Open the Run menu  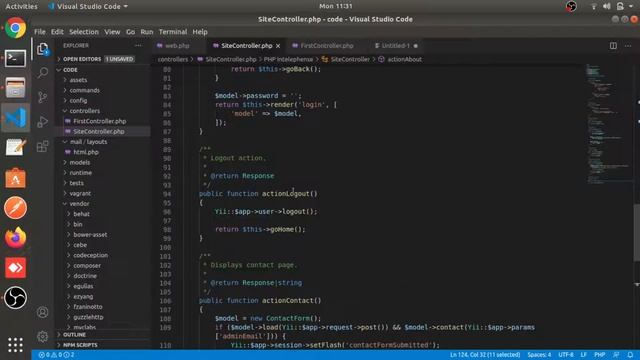[147, 32]
